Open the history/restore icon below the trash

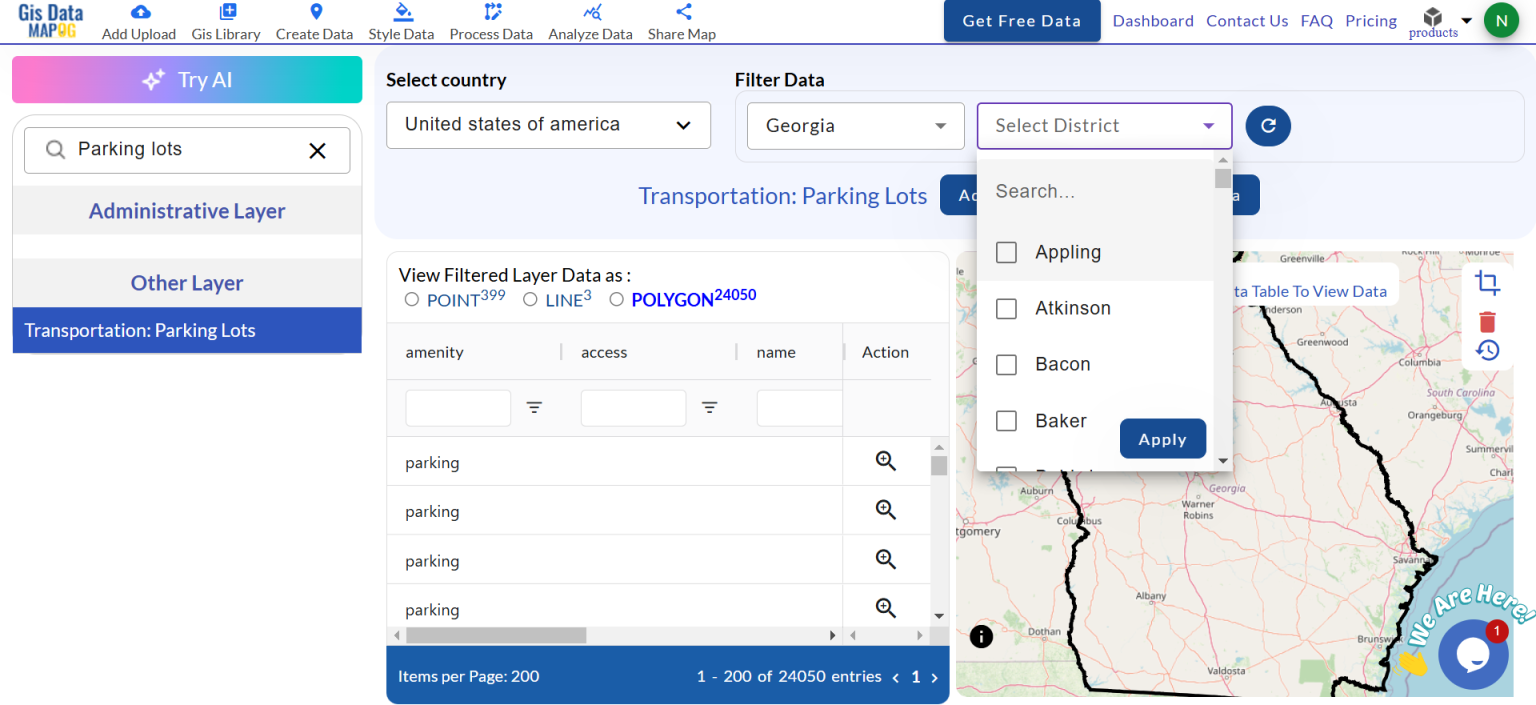(1487, 351)
